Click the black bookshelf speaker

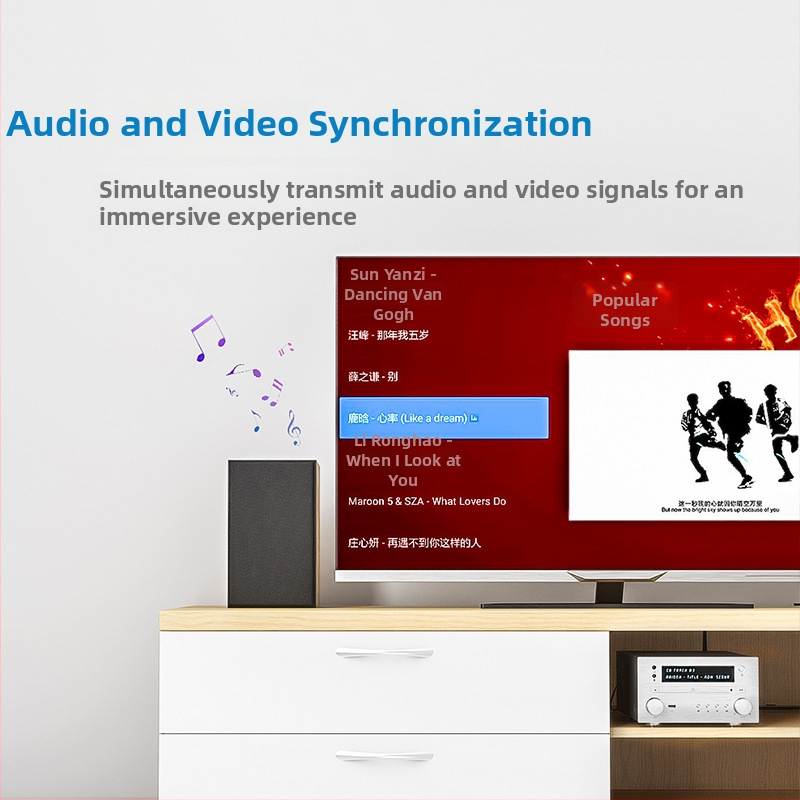pos(272,533)
